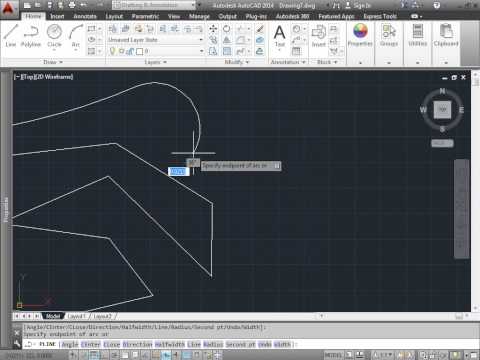
Task: Open the Parametric ribbon tab
Action: (145, 16)
